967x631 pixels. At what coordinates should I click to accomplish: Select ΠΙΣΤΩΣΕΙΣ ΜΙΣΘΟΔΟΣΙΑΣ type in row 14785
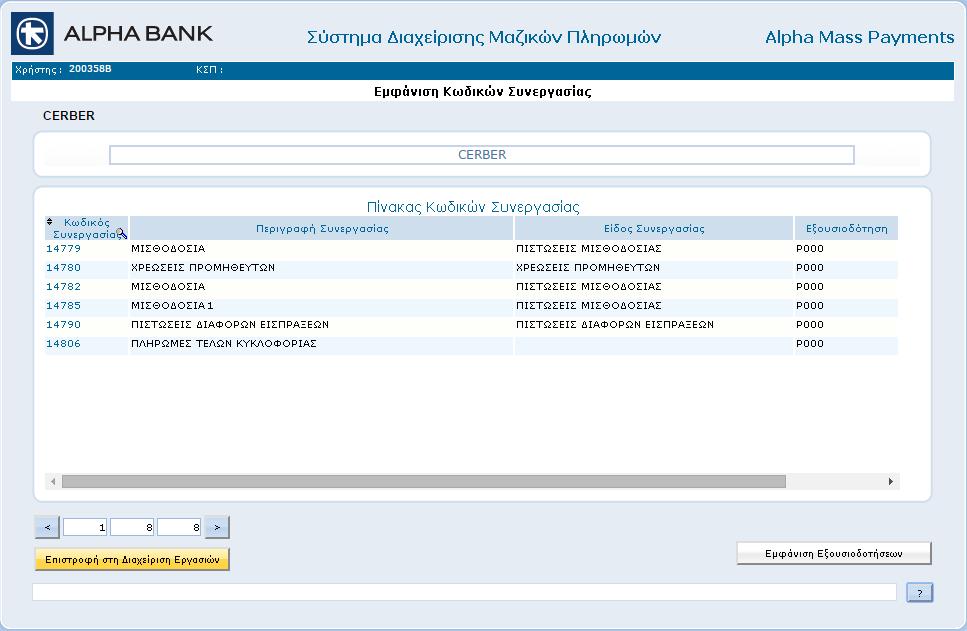[654, 306]
